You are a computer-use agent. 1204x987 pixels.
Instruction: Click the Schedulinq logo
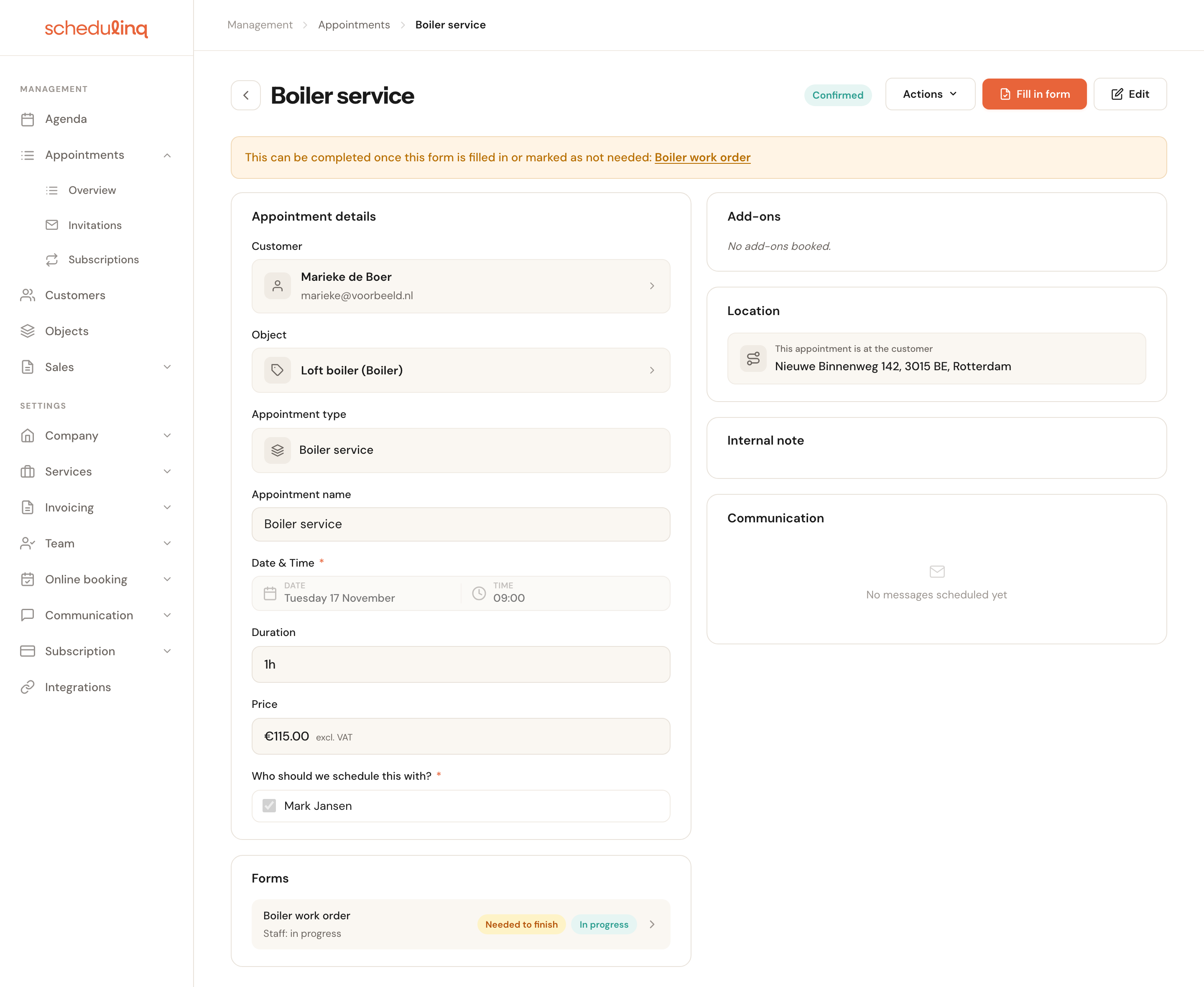(x=96, y=28)
